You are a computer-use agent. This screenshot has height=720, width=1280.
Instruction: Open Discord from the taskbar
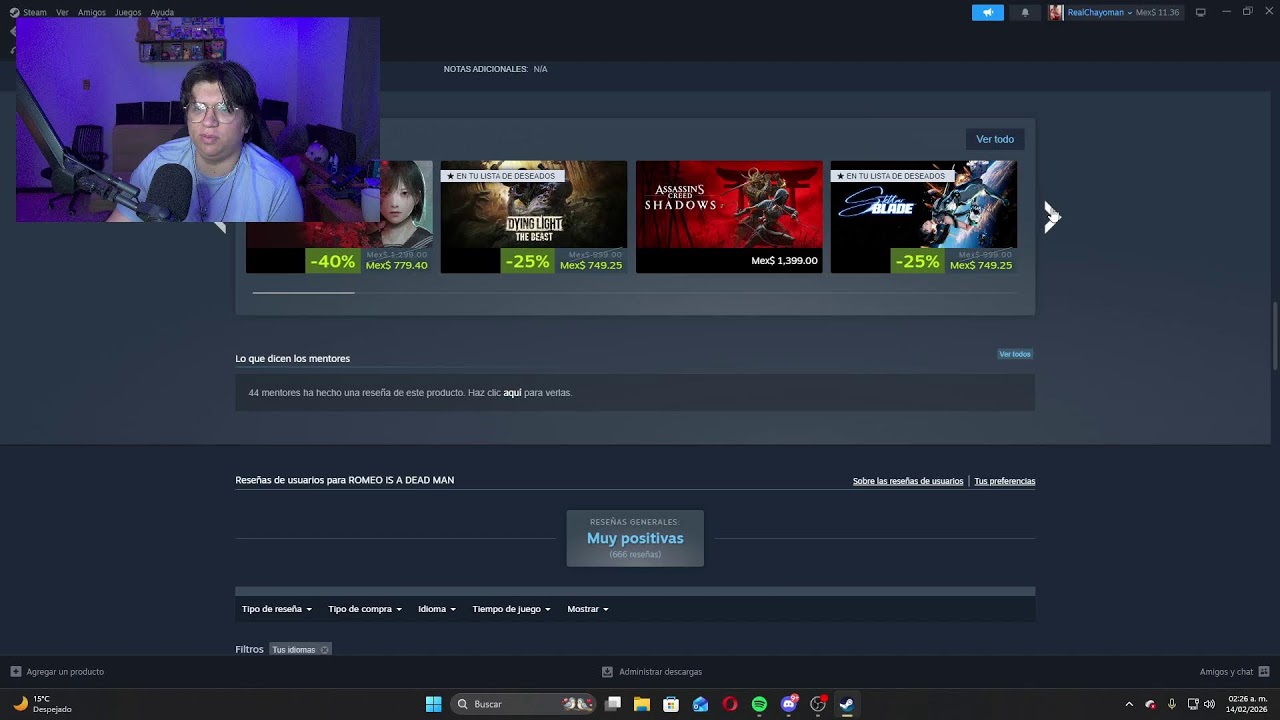[789, 704]
